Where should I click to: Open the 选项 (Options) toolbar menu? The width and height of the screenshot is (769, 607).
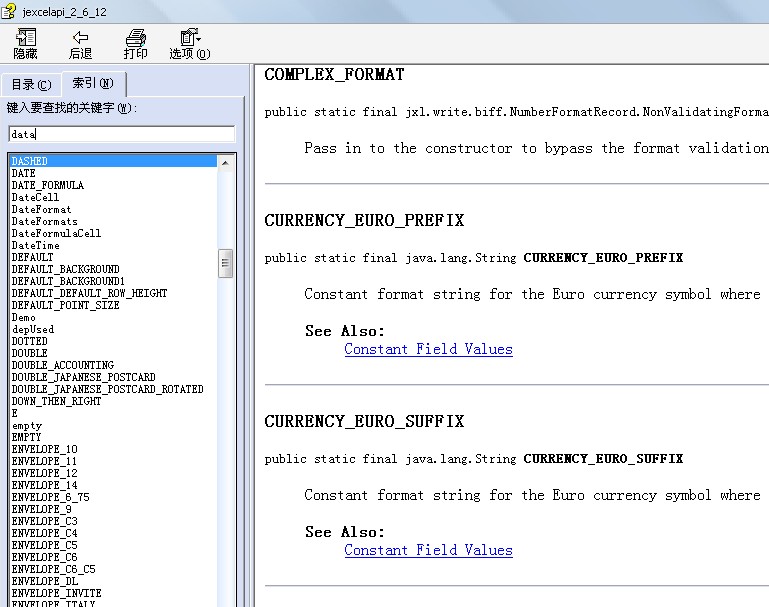click(190, 44)
